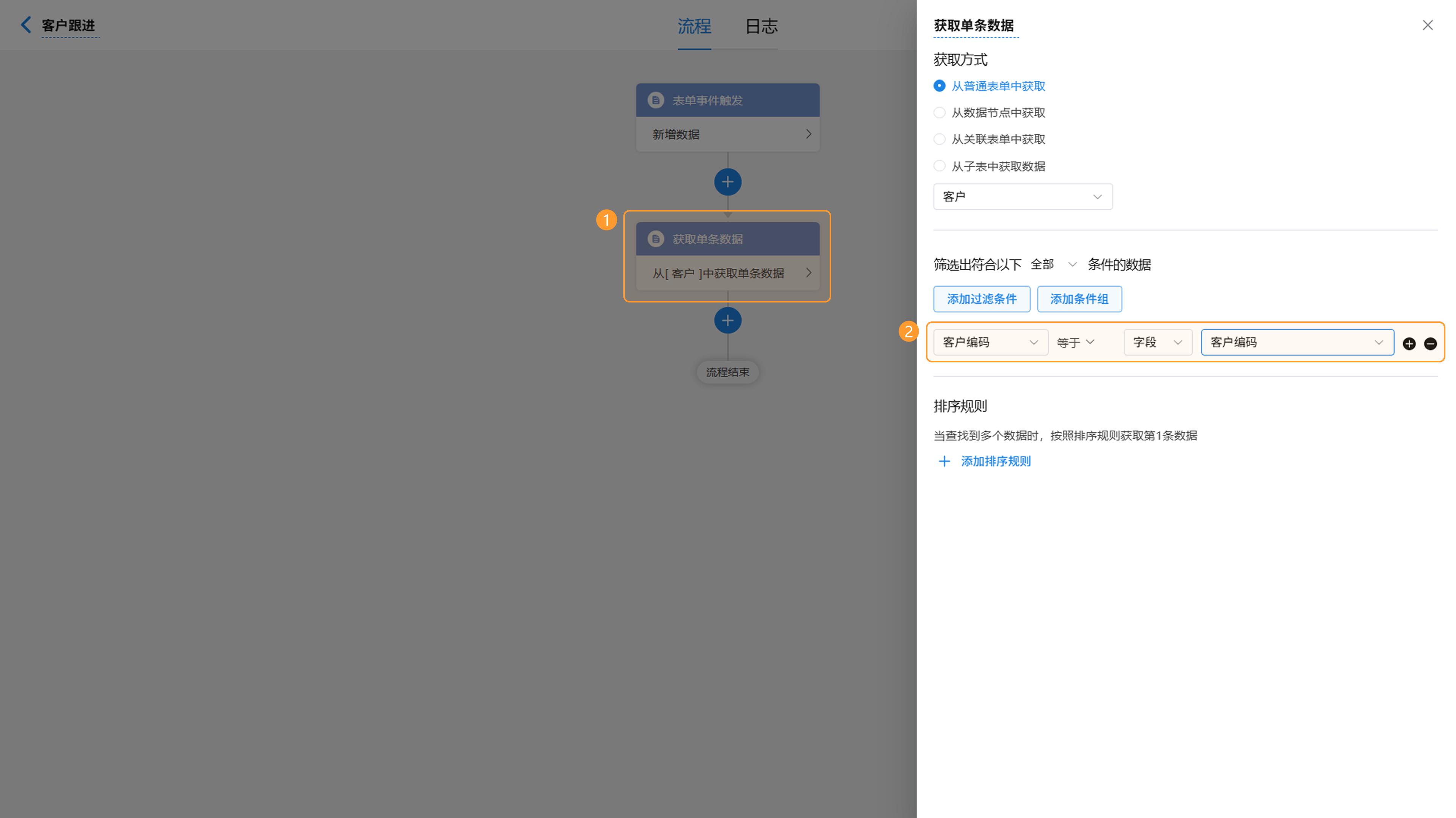
Task: Click the 获取单条数据 panel title
Action: (x=973, y=25)
